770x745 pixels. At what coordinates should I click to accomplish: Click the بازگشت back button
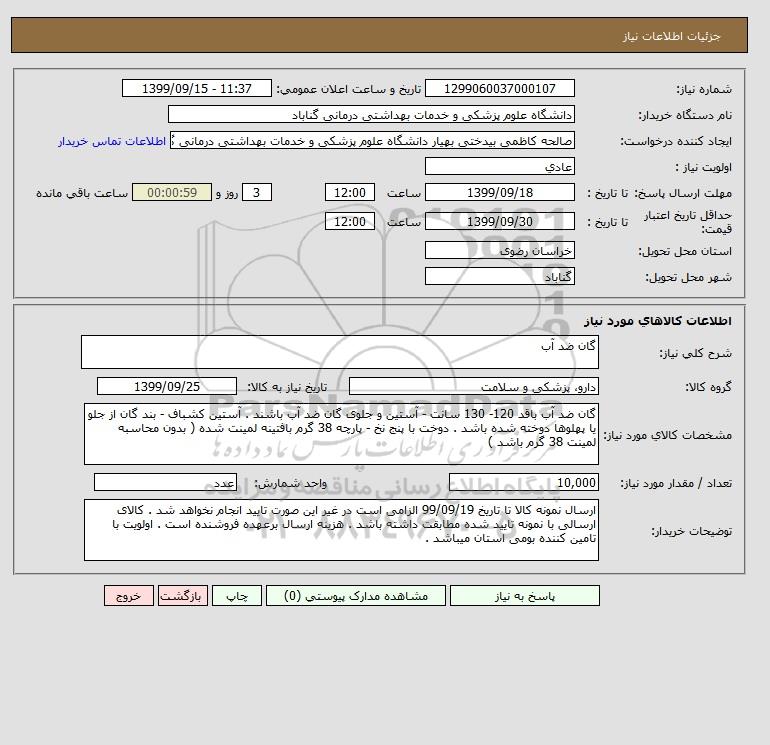click(x=183, y=596)
